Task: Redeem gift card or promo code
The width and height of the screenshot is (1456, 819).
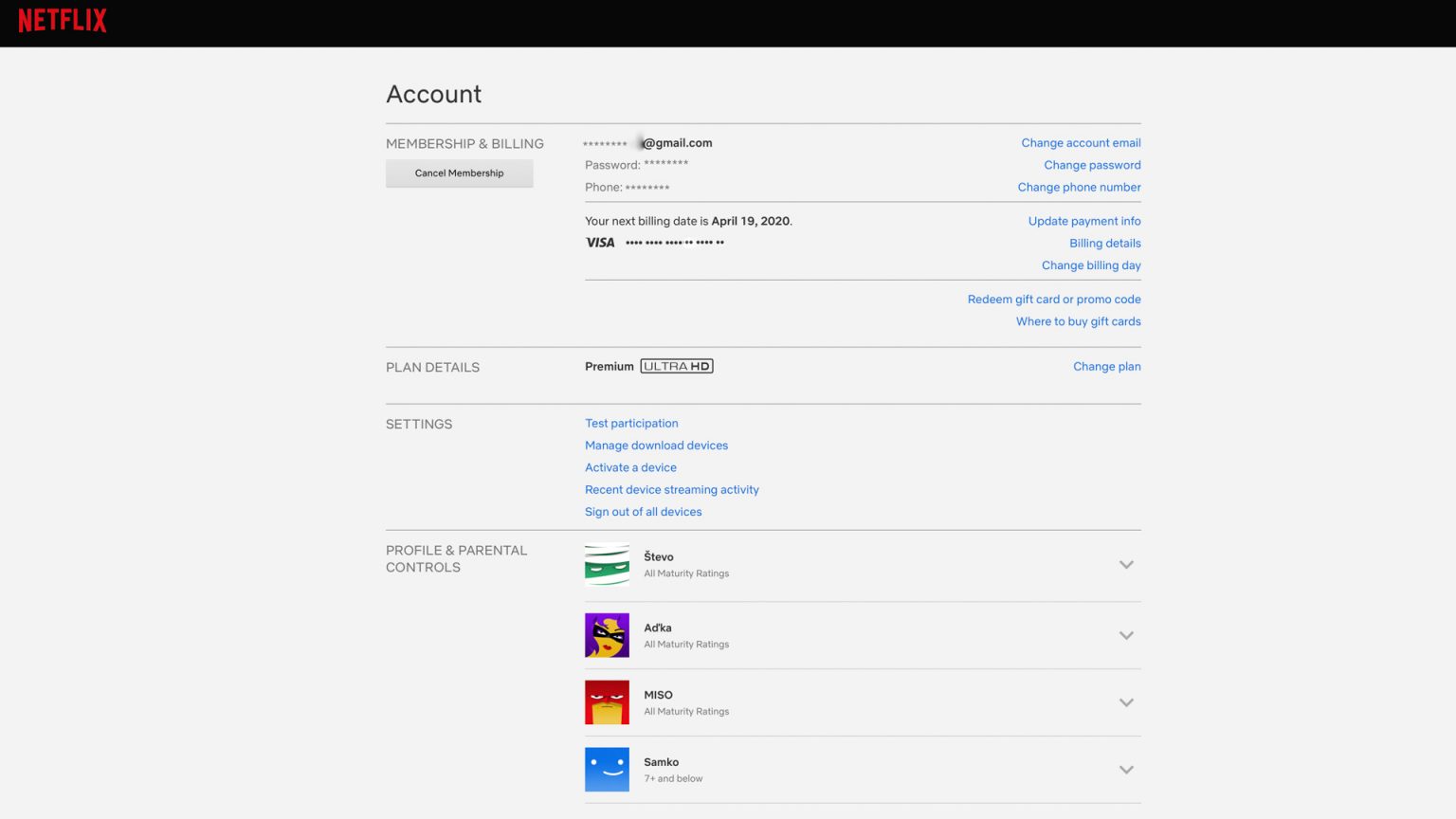Action: tap(1054, 300)
